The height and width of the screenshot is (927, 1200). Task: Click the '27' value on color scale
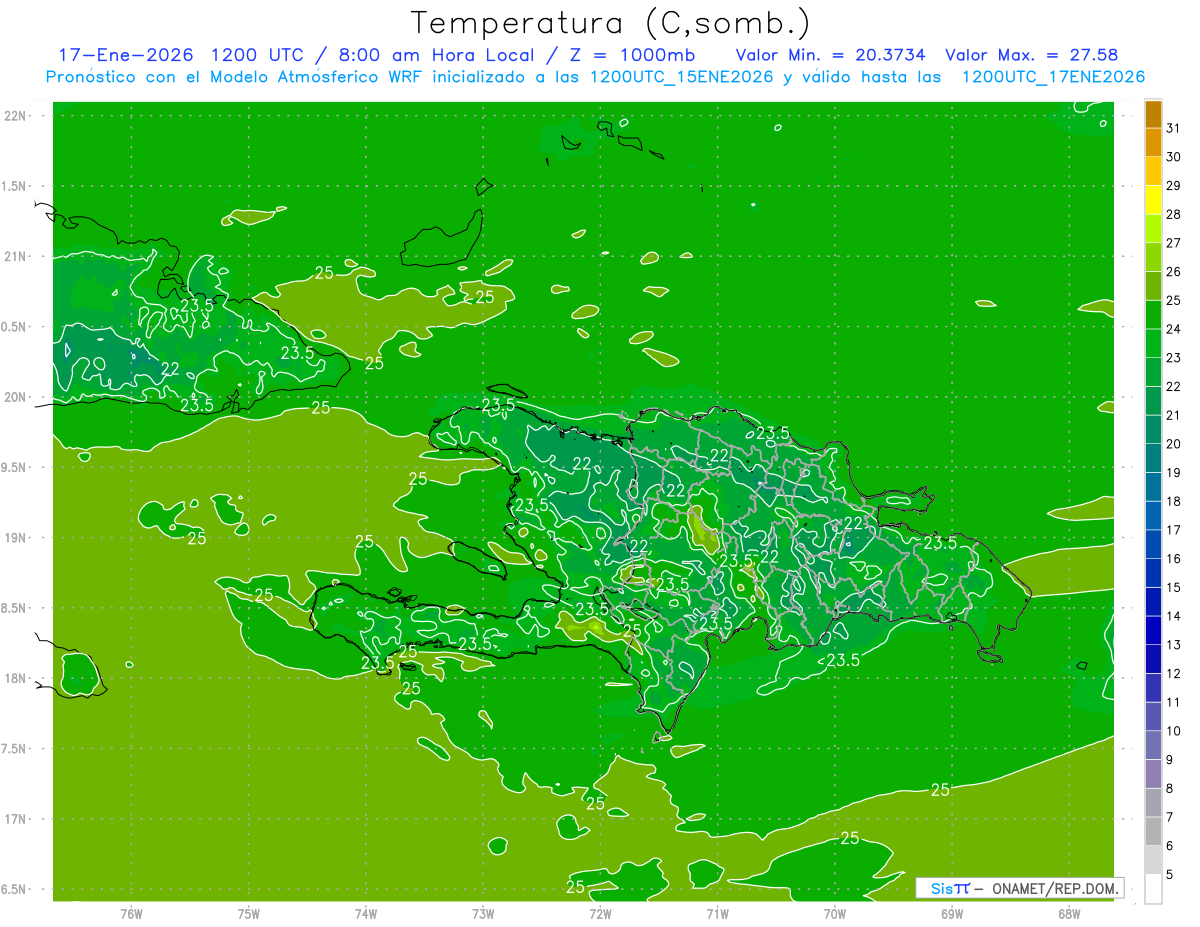(1174, 243)
